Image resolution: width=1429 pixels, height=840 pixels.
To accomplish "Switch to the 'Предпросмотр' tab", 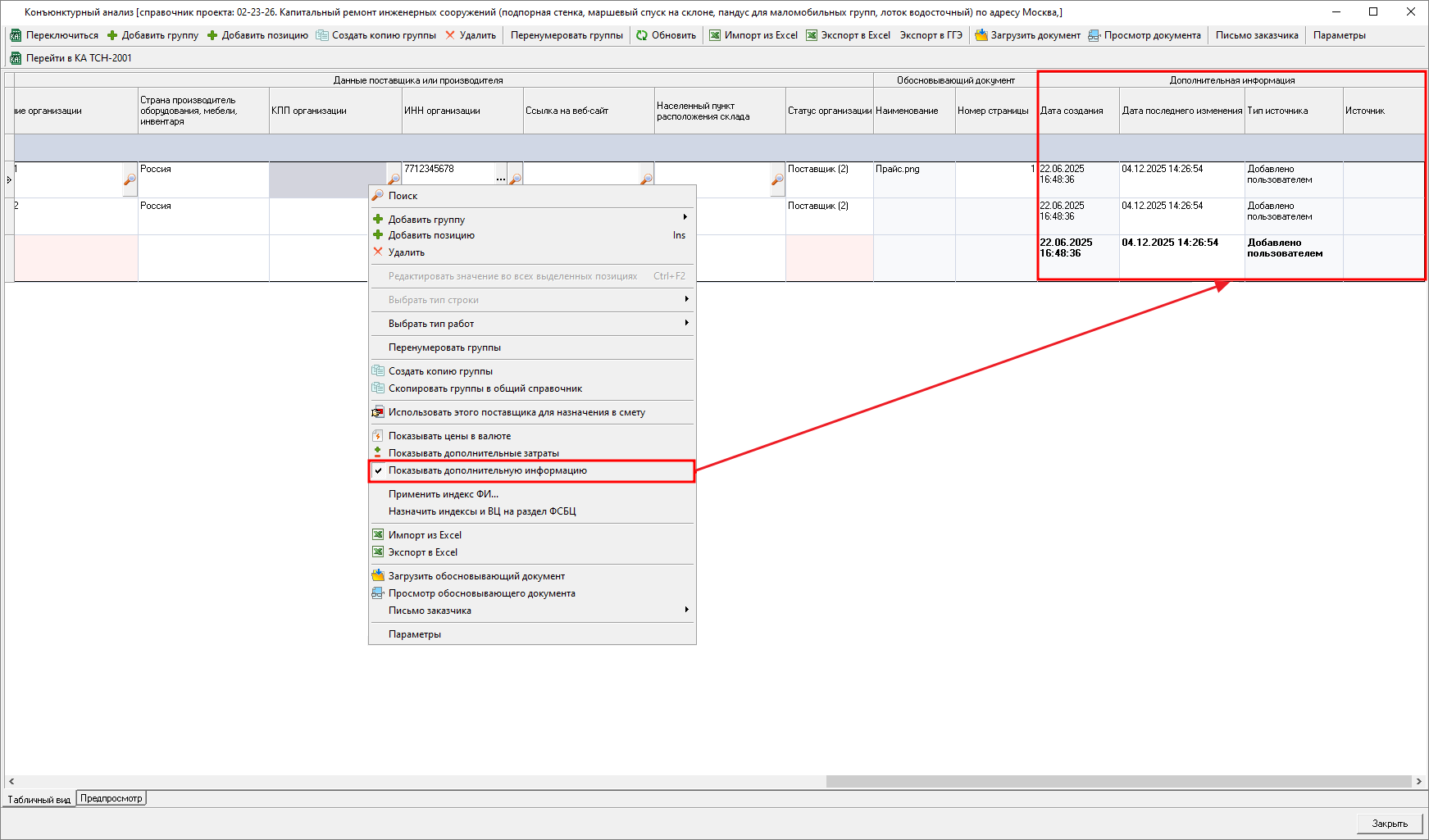I will pyautogui.click(x=111, y=798).
